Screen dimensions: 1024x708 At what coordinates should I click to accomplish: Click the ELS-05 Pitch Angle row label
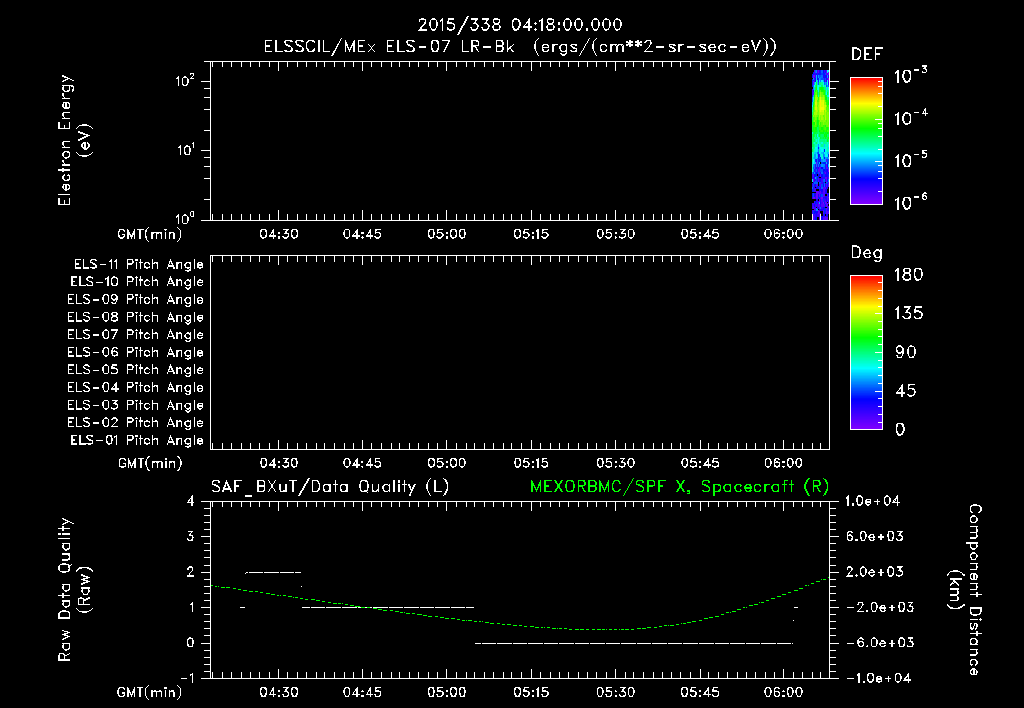tap(135, 370)
